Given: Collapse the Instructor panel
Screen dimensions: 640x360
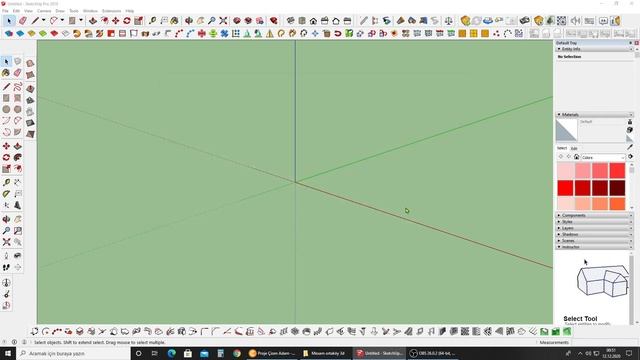Looking at the screenshot, I should pos(595,247).
